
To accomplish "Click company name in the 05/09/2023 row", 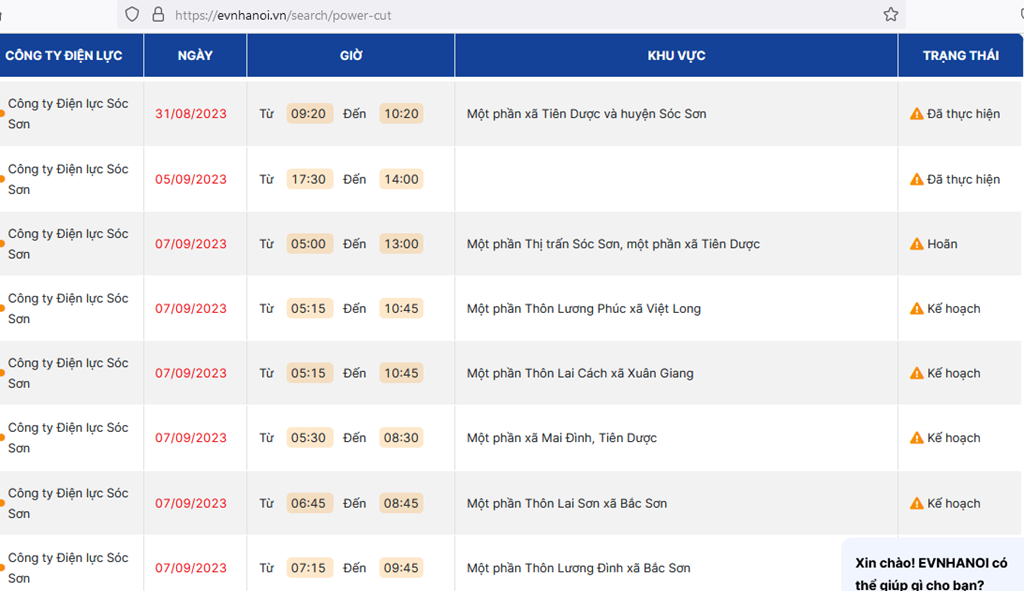I will pos(68,179).
